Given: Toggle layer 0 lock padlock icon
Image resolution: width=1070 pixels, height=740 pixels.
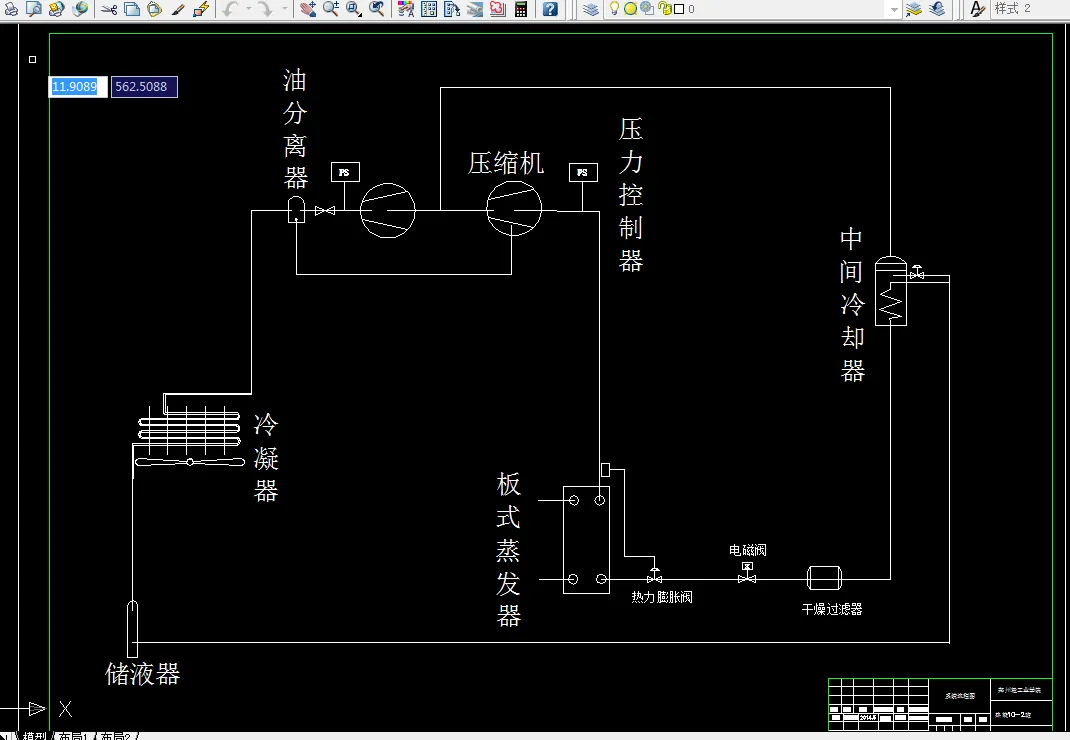Looking at the screenshot, I should pyautogui.click(x=665, y=9).
